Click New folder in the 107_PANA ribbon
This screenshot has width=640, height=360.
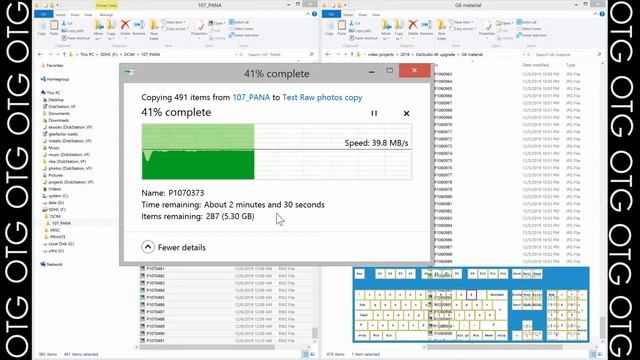(x=154, y=30)
